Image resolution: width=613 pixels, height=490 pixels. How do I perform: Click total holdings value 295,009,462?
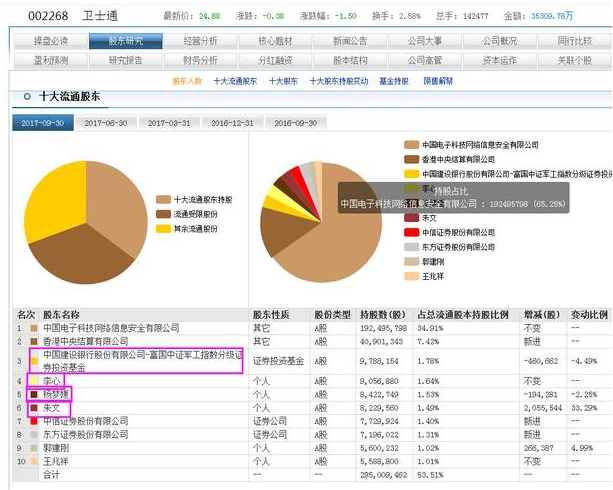pyautogui.click(x=384, y=475)
